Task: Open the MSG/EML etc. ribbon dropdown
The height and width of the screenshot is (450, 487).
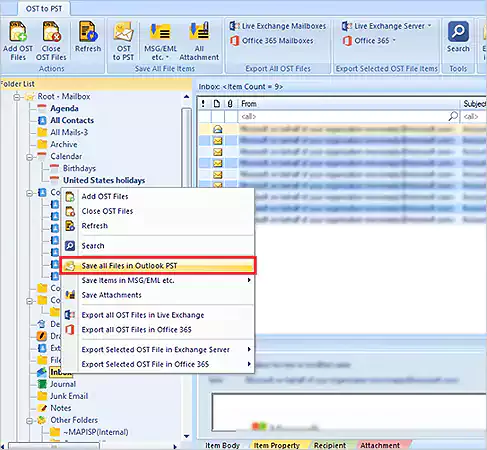Action: (160, 41)
